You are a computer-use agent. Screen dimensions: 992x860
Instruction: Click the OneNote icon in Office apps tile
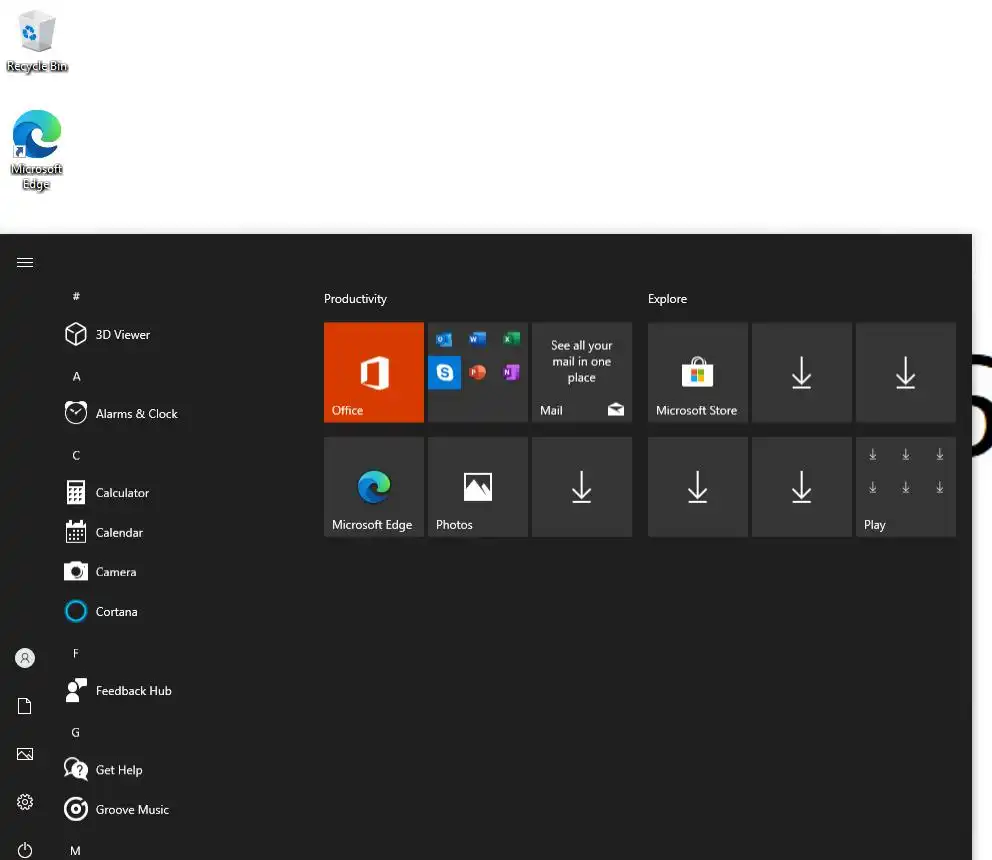tap(511, 372)
